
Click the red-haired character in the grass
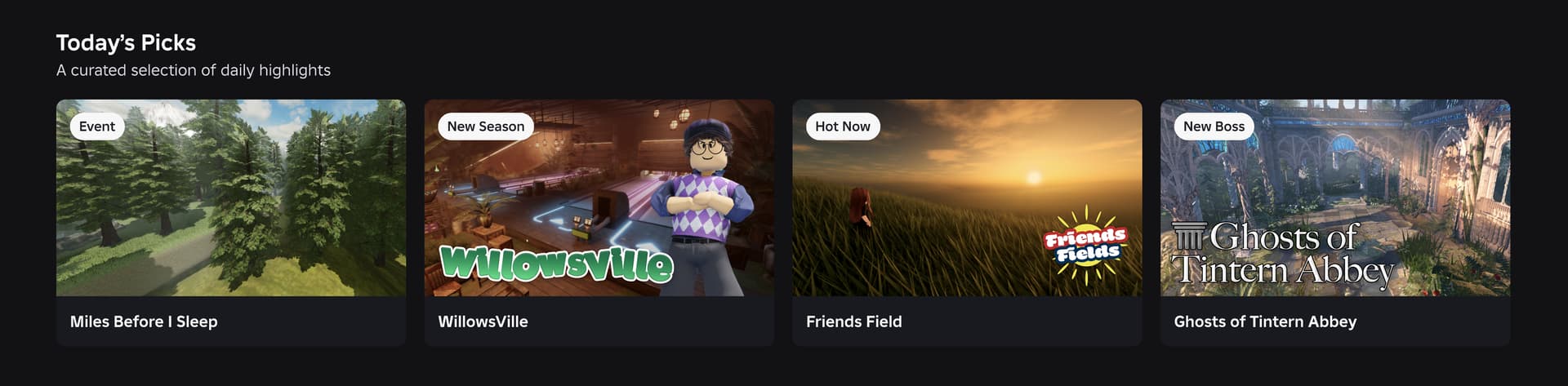(x=859, y=207)
